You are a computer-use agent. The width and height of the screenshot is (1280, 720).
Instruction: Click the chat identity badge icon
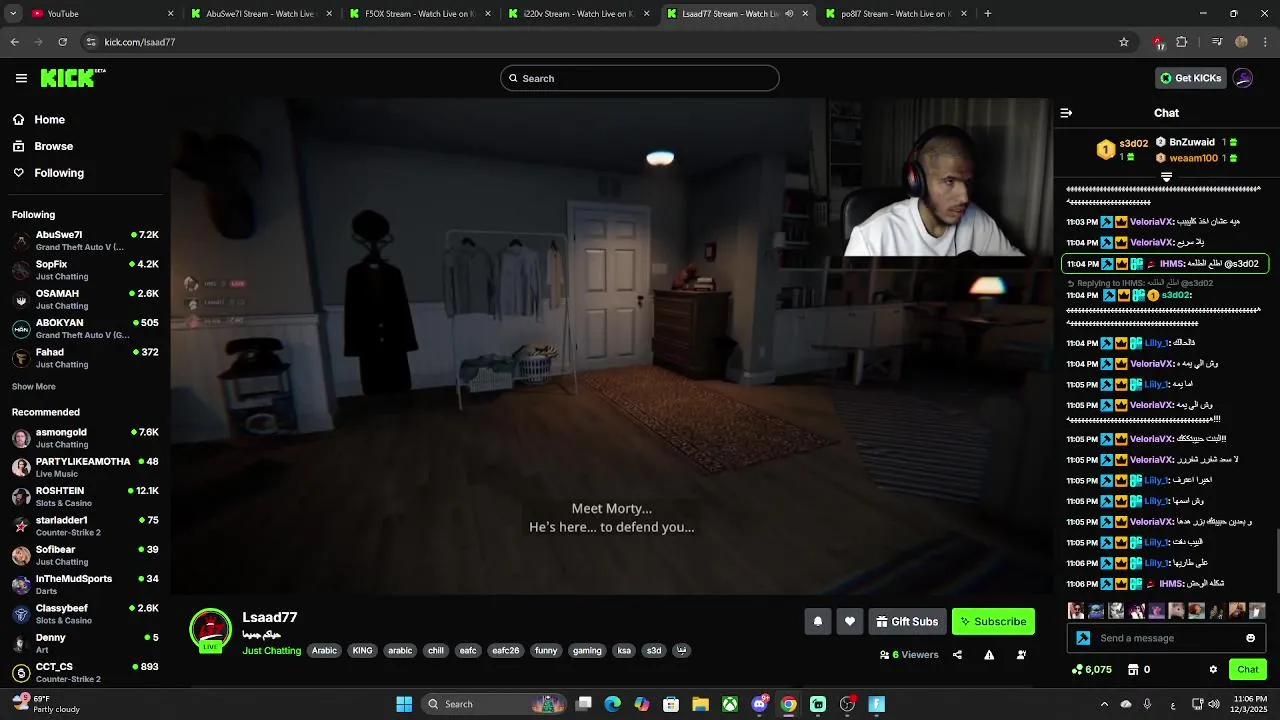tap(1083, 638)
